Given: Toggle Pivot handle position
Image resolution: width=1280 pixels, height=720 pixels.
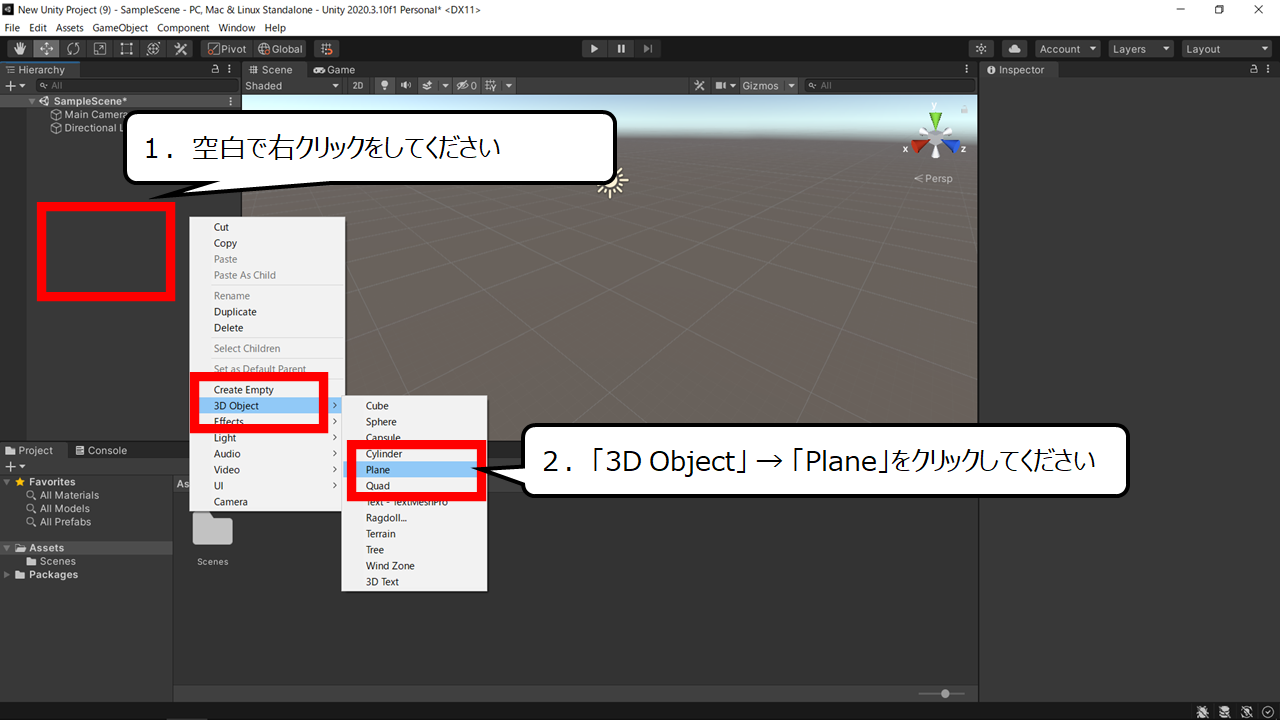Looking at the screenshot, I should click(226, 49).
